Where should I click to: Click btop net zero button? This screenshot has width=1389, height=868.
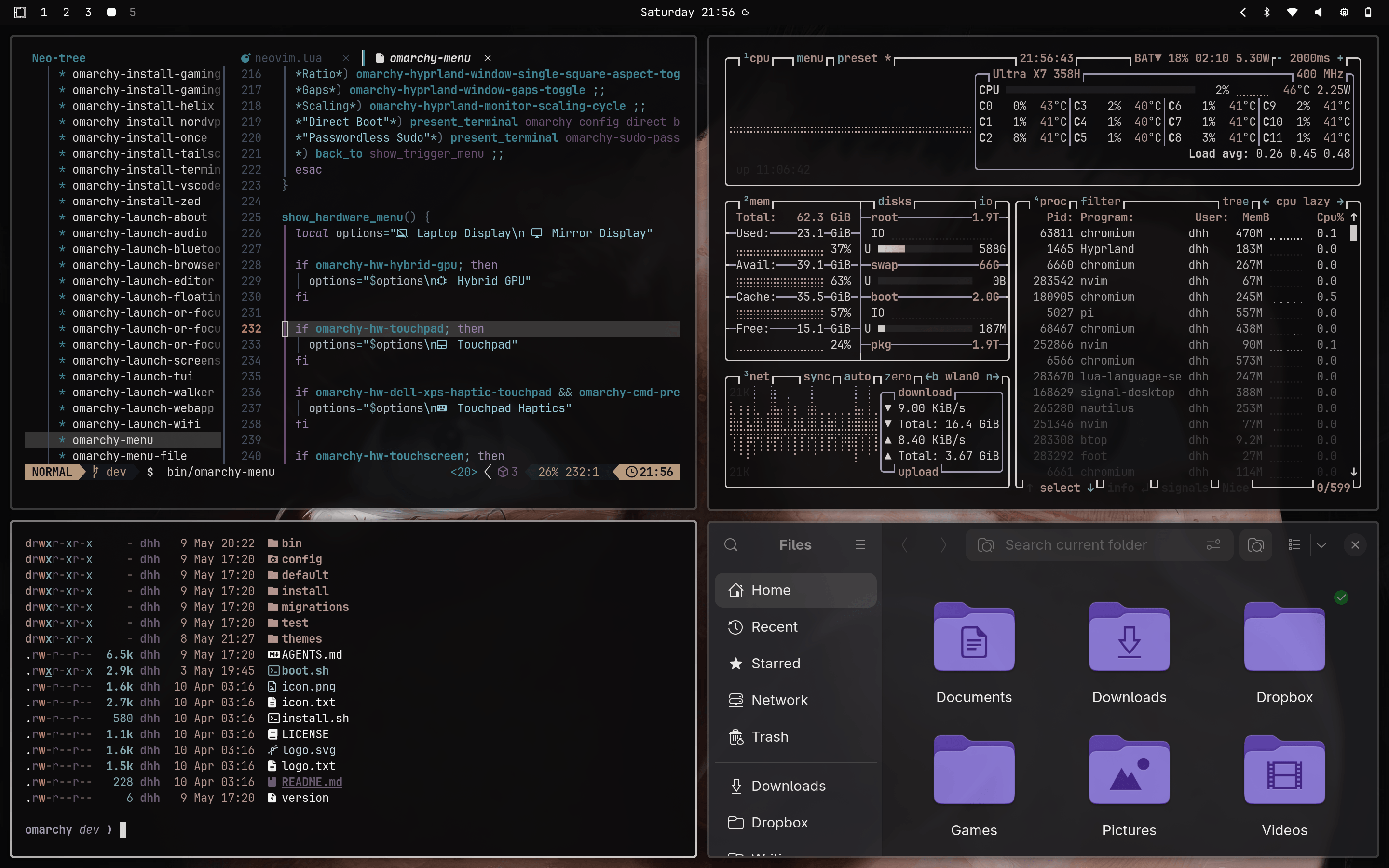click(898, 376)
